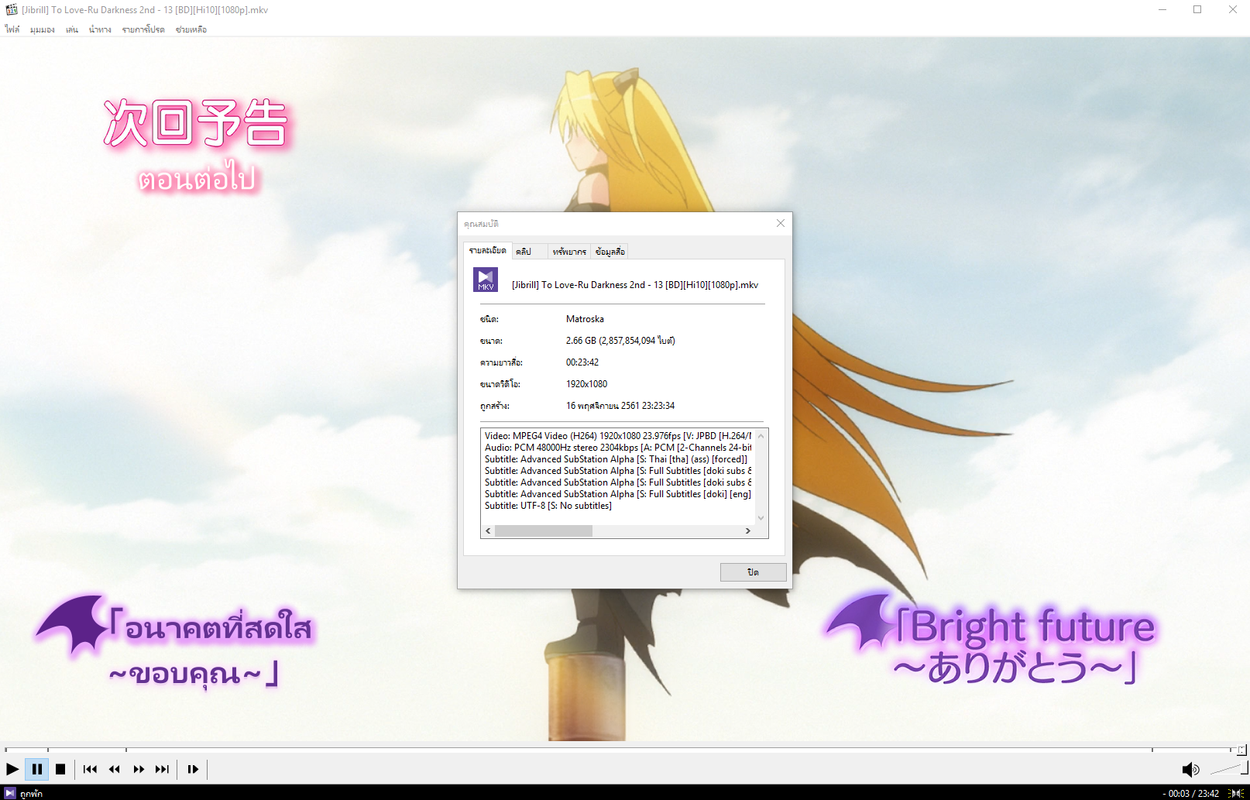Select the รายละเอียด tab in properties dialog
Image resolution: width=1250 pixels, height=800 pixels.
(x=487, y=250)
